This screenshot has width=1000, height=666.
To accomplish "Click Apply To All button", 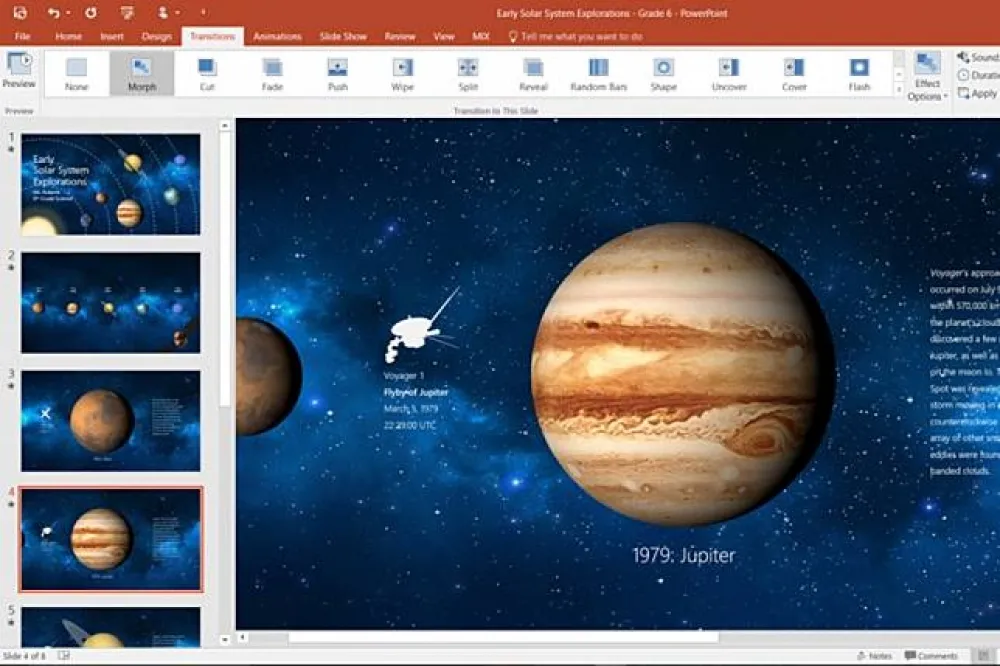I will pyautogui.click(x=978, y=94).
